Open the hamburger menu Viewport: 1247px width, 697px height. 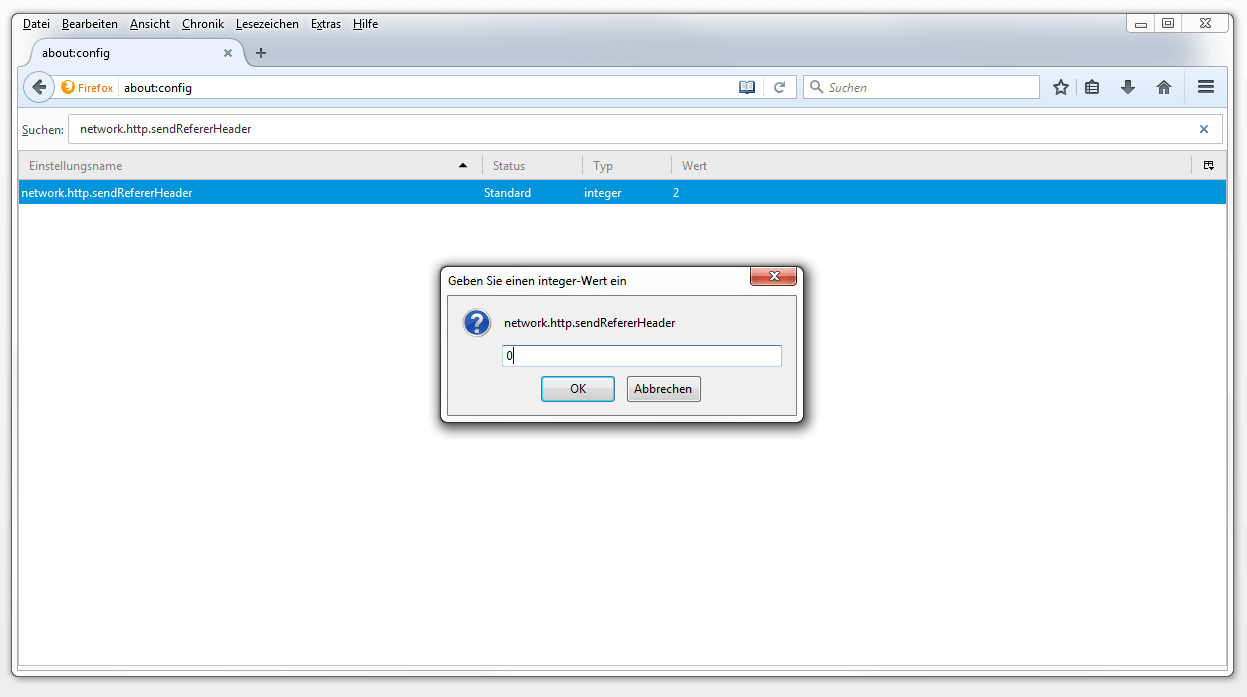click(1206, 87)
